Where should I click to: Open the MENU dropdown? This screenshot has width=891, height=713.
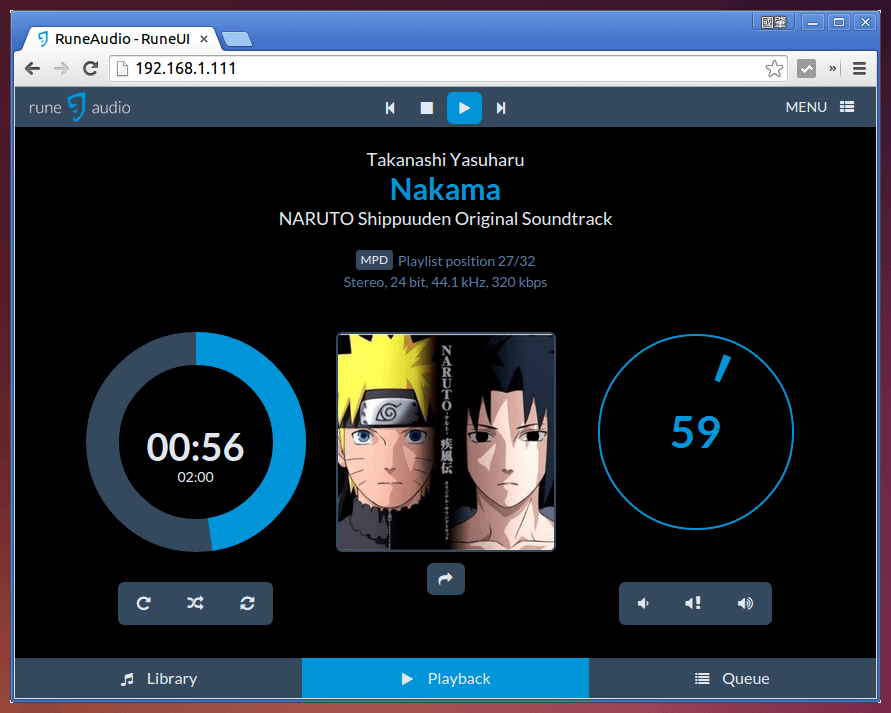(x=819, y=107)
